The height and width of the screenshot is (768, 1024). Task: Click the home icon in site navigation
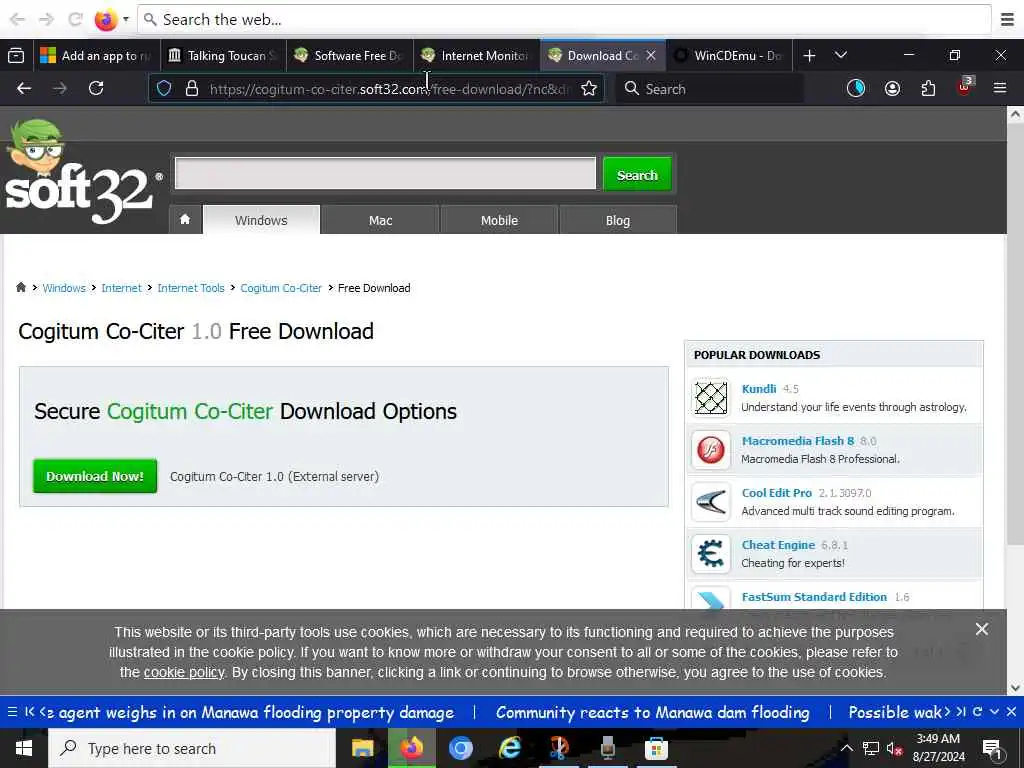pos(185,219)
